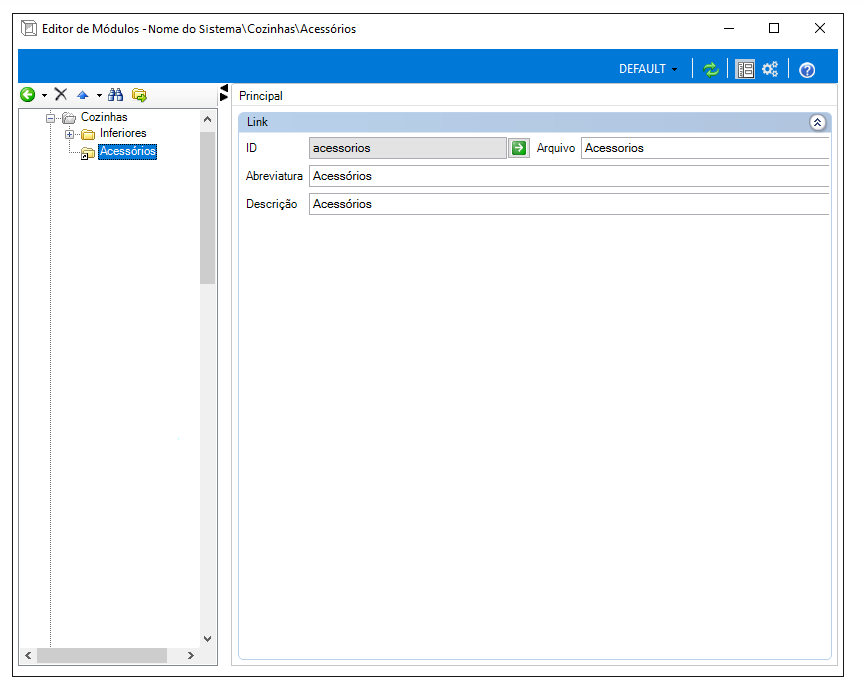Viewport: 864px width, 699px height.
Task: Open help with the question mark icon
Action: click(x=807, y=70)
